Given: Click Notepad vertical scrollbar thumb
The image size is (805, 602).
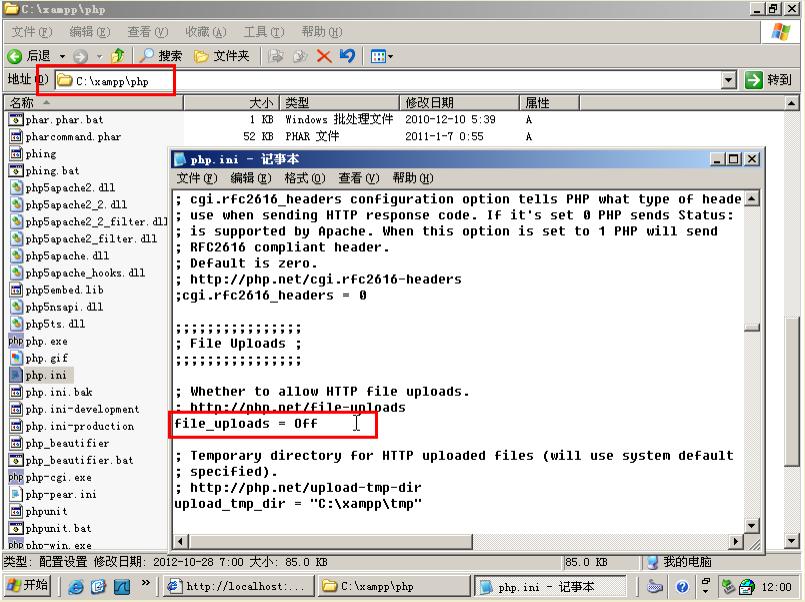Looking at the screenshot, I should 752,327.
